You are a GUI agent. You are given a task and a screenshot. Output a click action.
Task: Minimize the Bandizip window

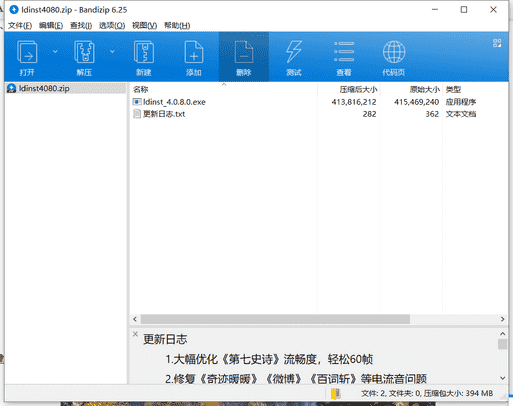click(x=435, y=10)
